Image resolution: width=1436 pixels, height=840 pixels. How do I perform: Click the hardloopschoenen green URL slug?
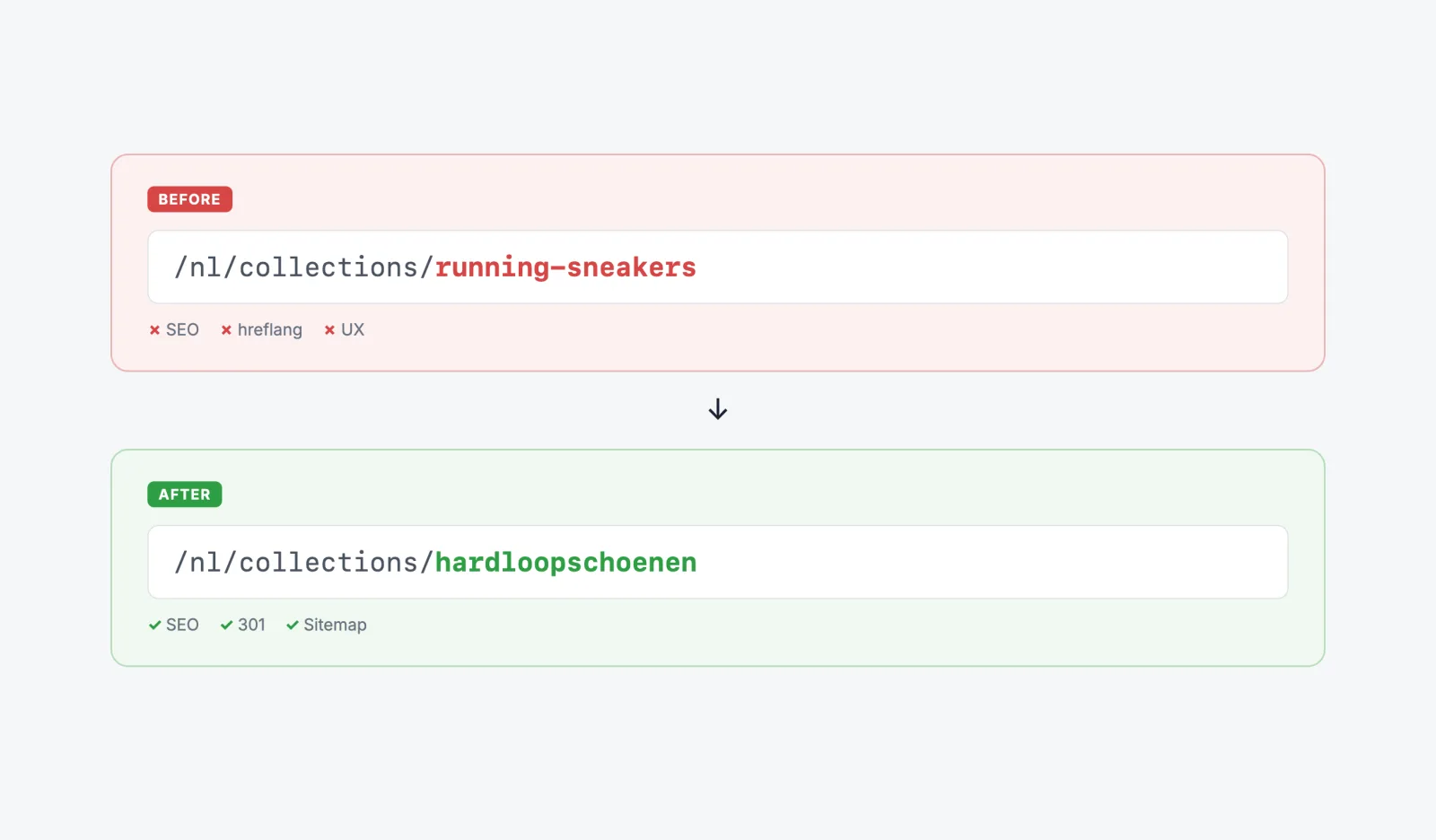click(566, 563)
